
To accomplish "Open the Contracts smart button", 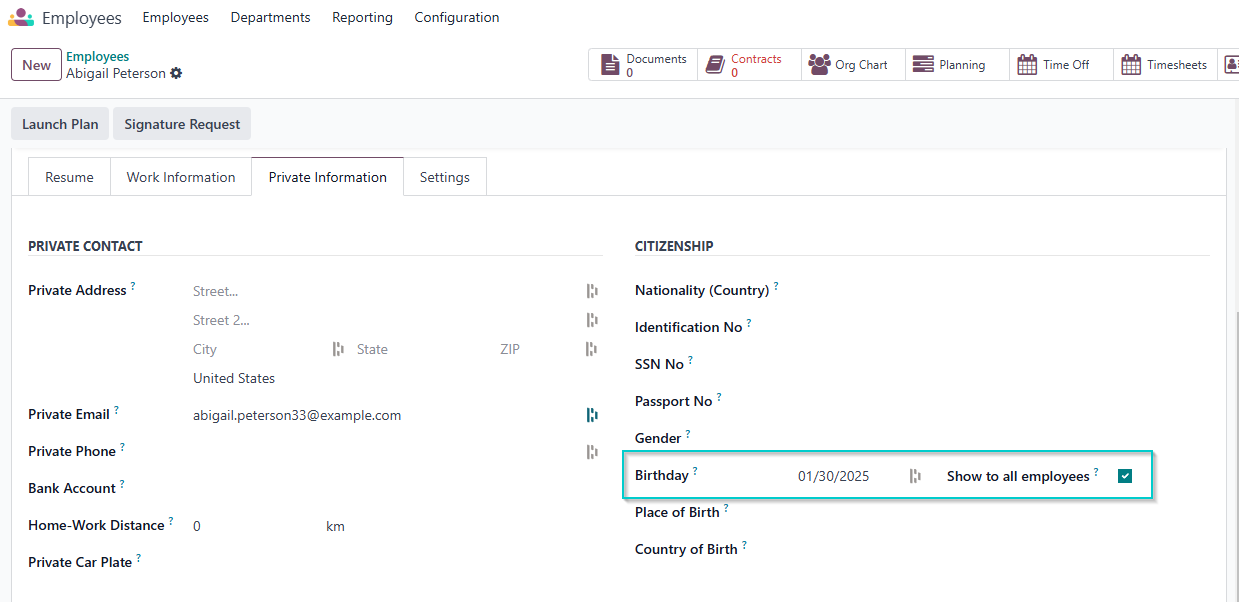I will coord(749,65).
